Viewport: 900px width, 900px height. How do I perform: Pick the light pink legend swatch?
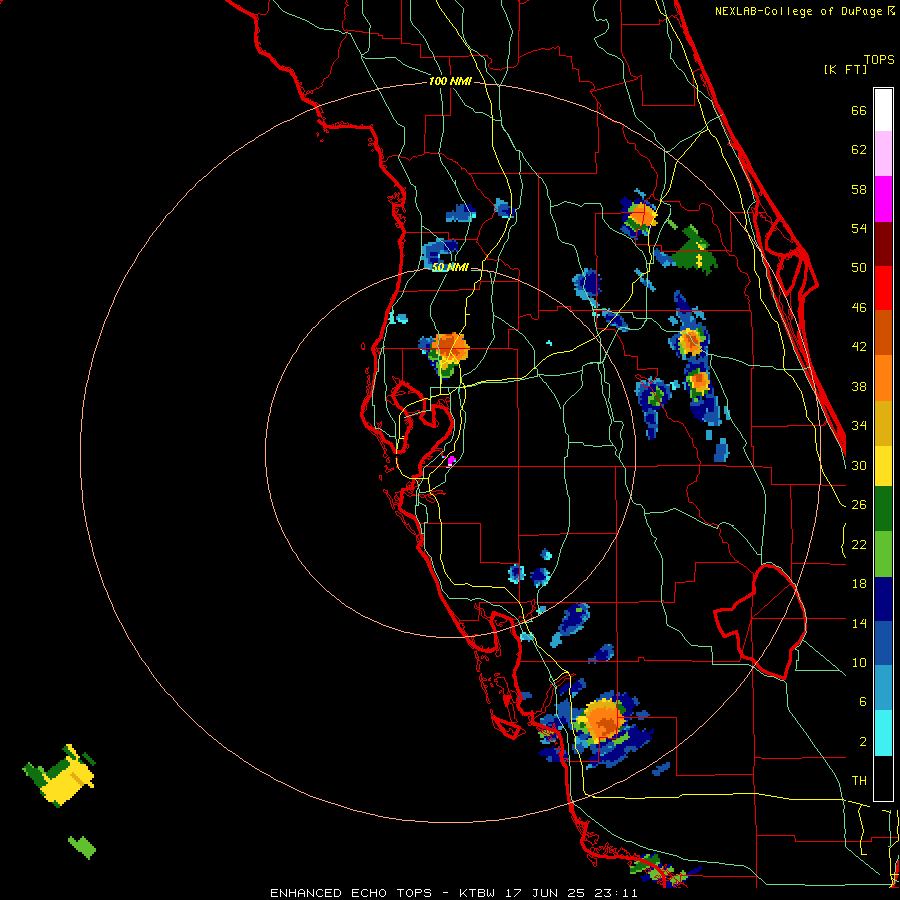(x=883, y=154)
